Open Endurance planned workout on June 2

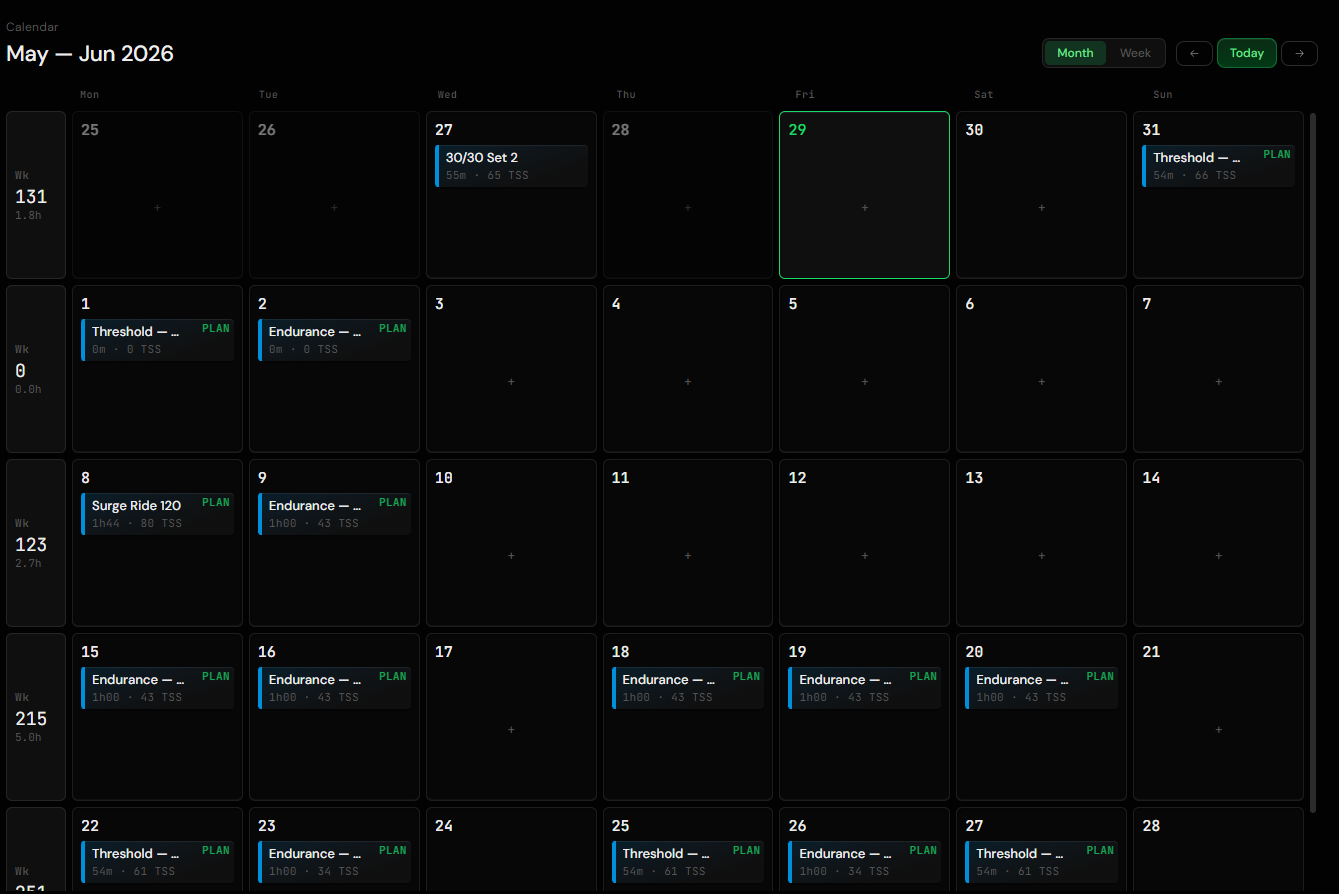pyautogui.click(x=334, y=340)
